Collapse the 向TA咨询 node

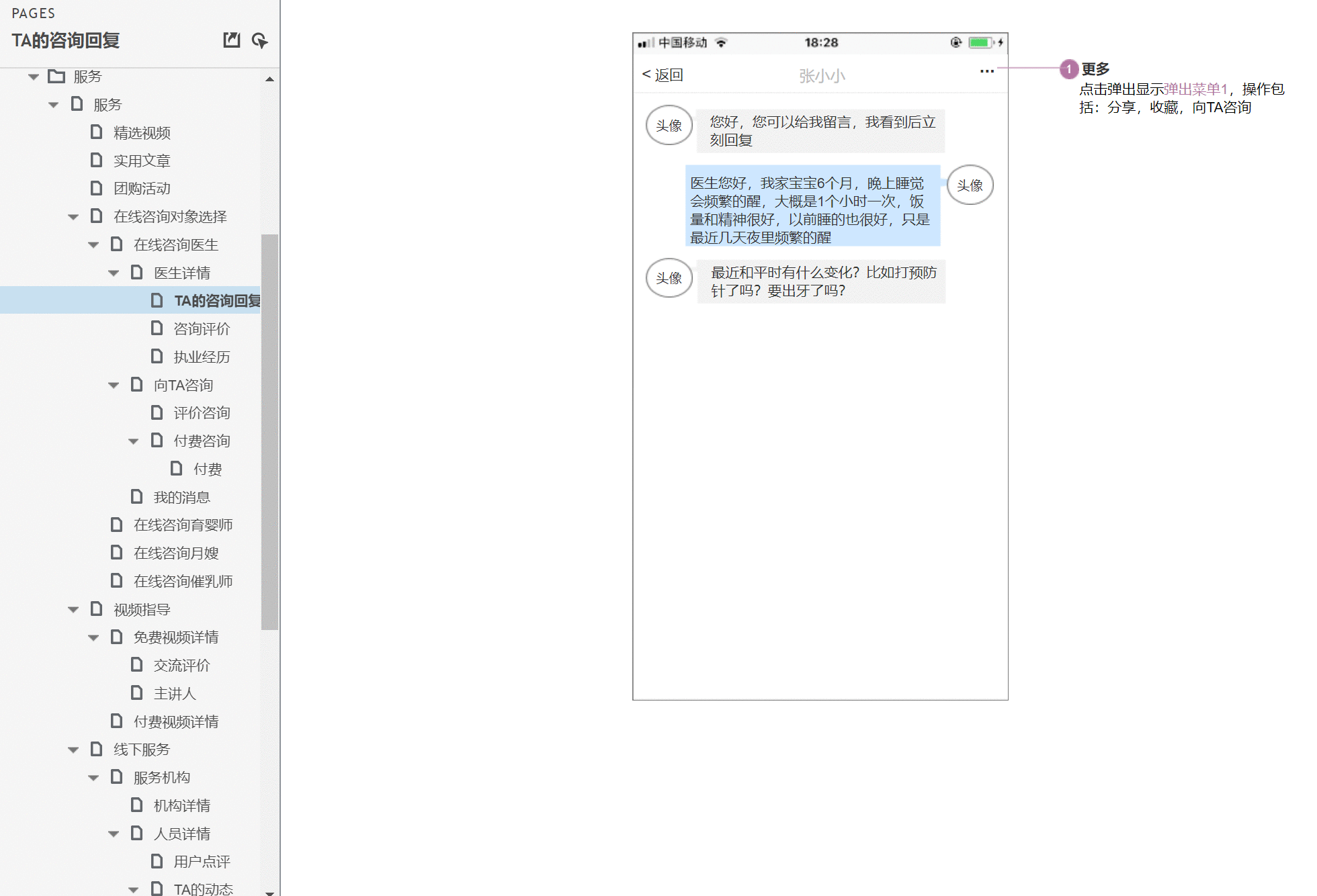114,386
